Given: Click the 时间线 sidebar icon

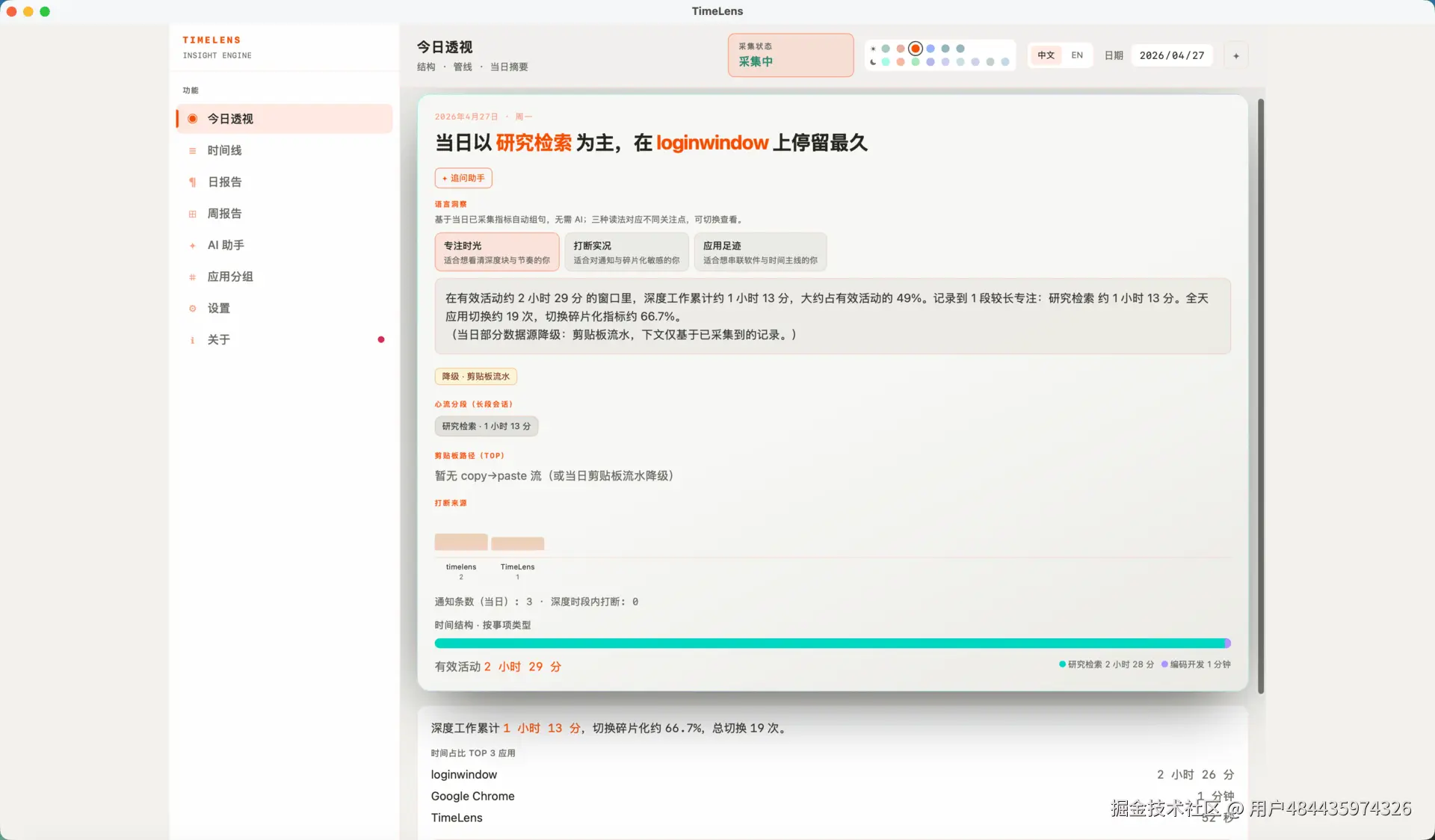Looking at the screenshot, I should coord(192,150).
